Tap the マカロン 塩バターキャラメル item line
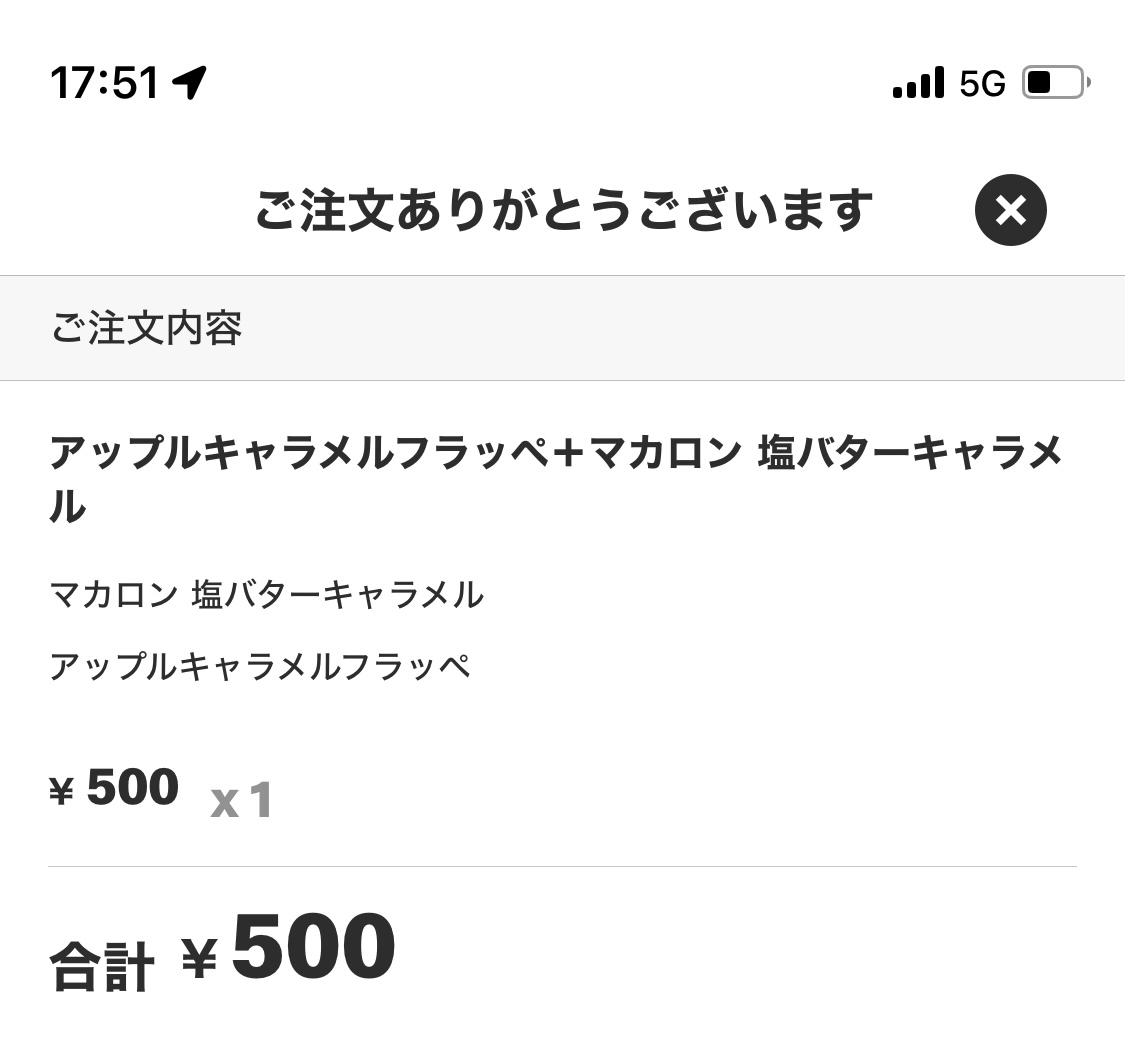1125x1042 pixels. [267, 595]
